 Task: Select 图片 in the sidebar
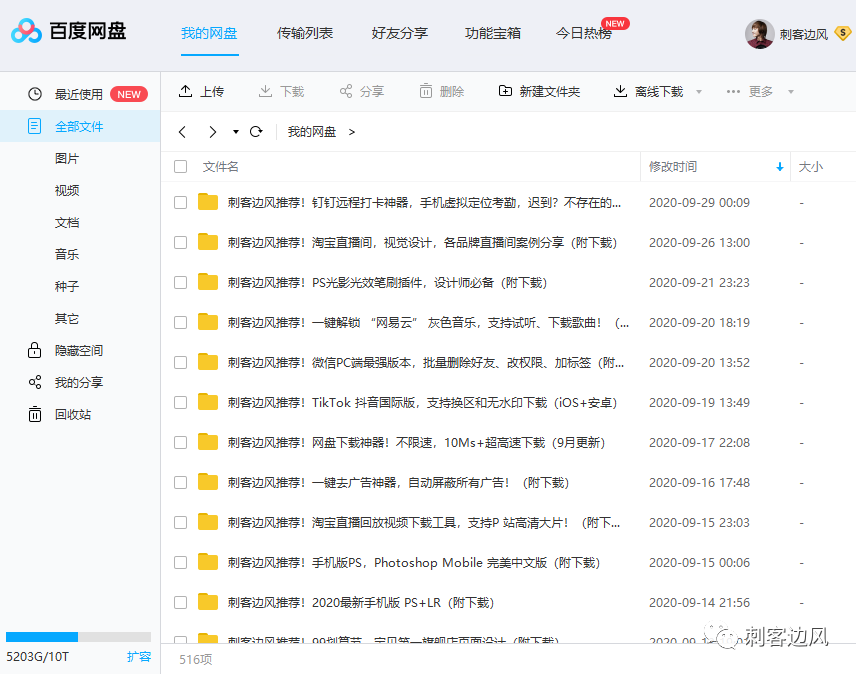point(67,158)
